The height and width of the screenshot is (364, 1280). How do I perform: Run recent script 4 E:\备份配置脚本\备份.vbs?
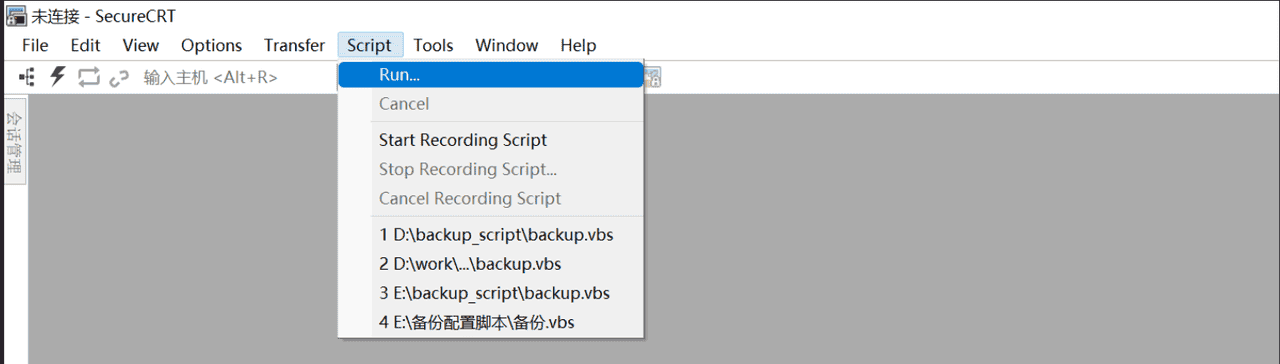click(491, 322)
